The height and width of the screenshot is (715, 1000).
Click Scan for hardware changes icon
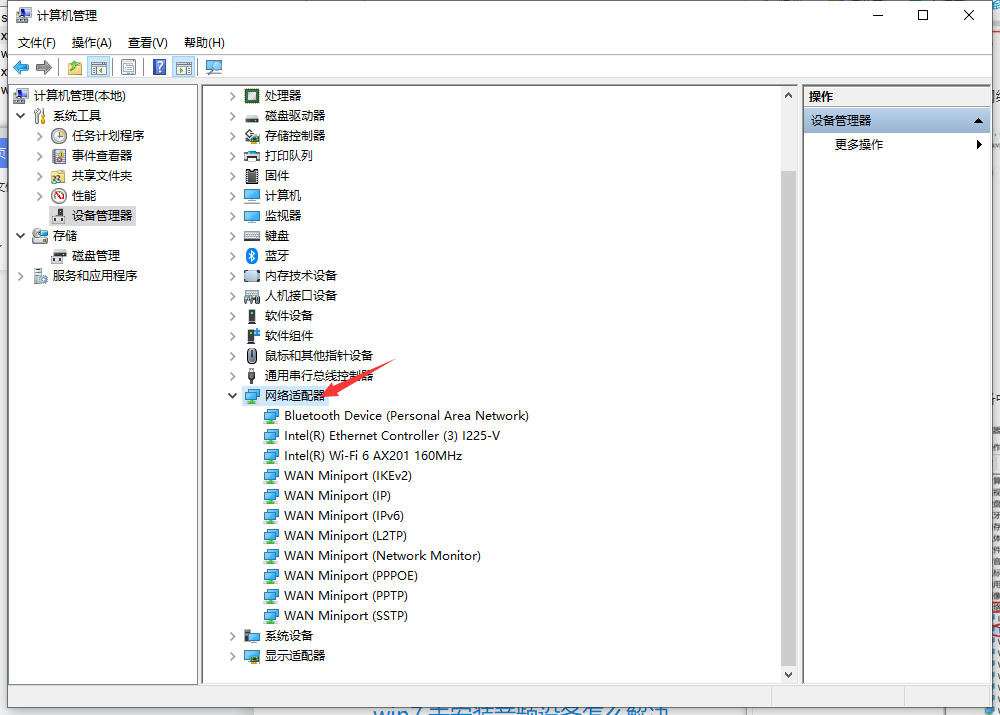point(213,67)
